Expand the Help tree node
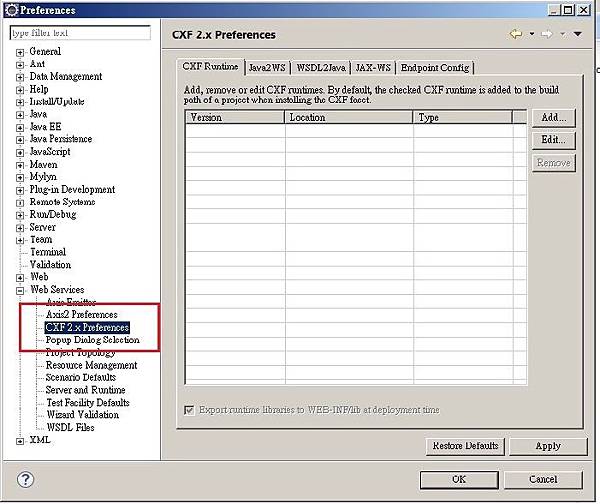 point(20,90)
